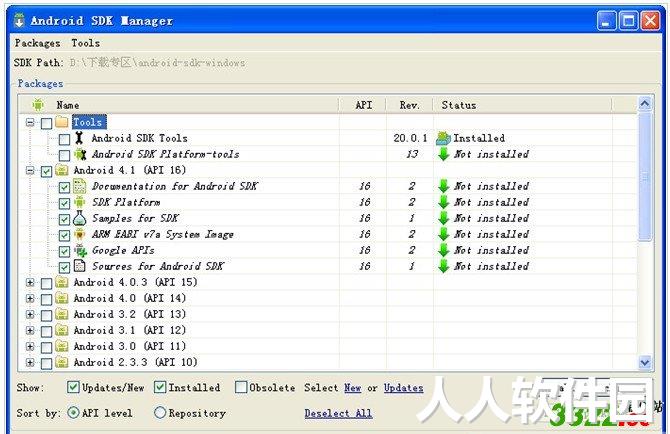Click the Android 4.0.3 (API 15) folder icon
This screenshot has width=670, height=434.
click(62, 282)
